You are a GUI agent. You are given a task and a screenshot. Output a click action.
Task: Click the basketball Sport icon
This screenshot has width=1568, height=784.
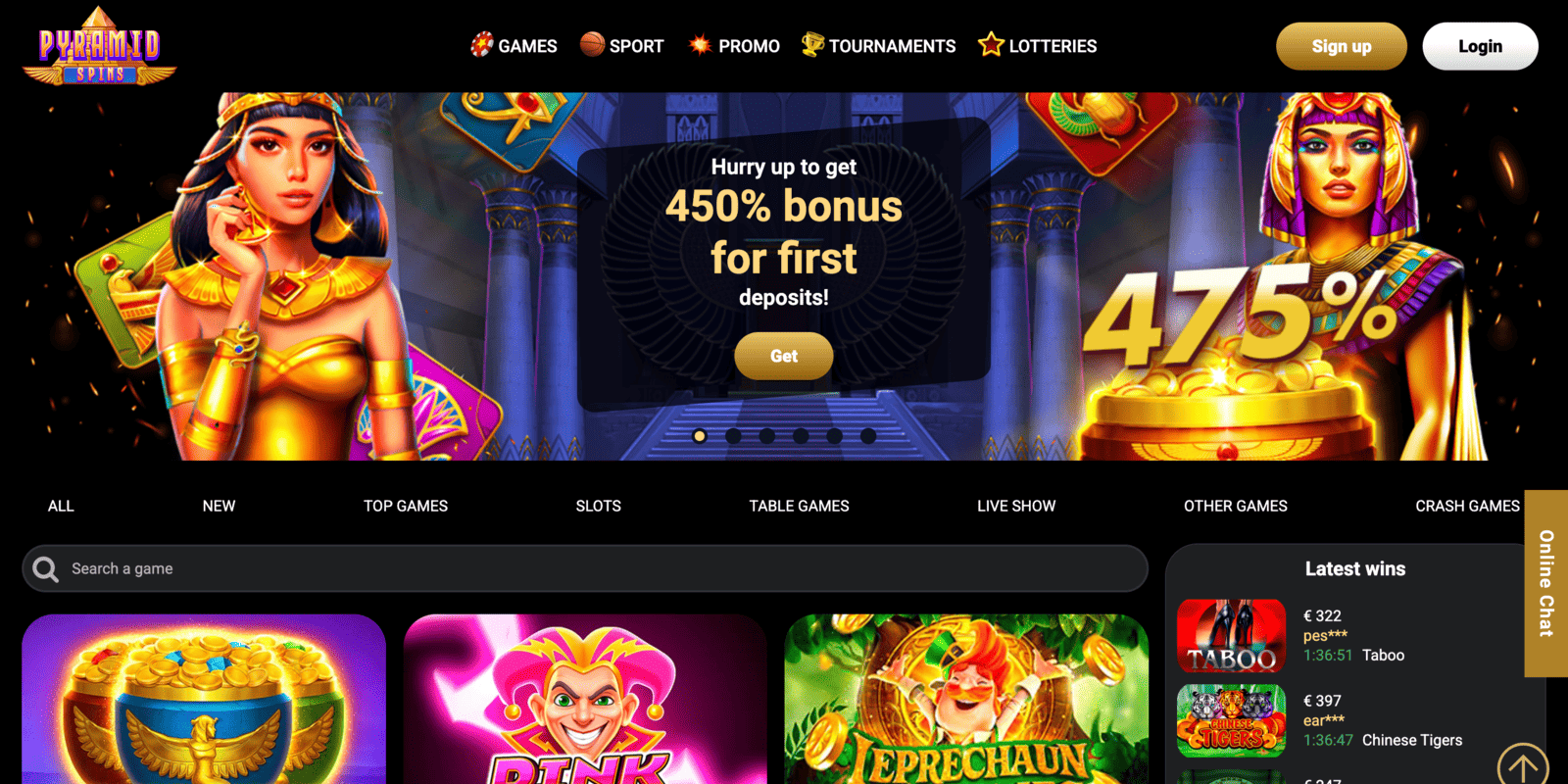click(592, 44)
